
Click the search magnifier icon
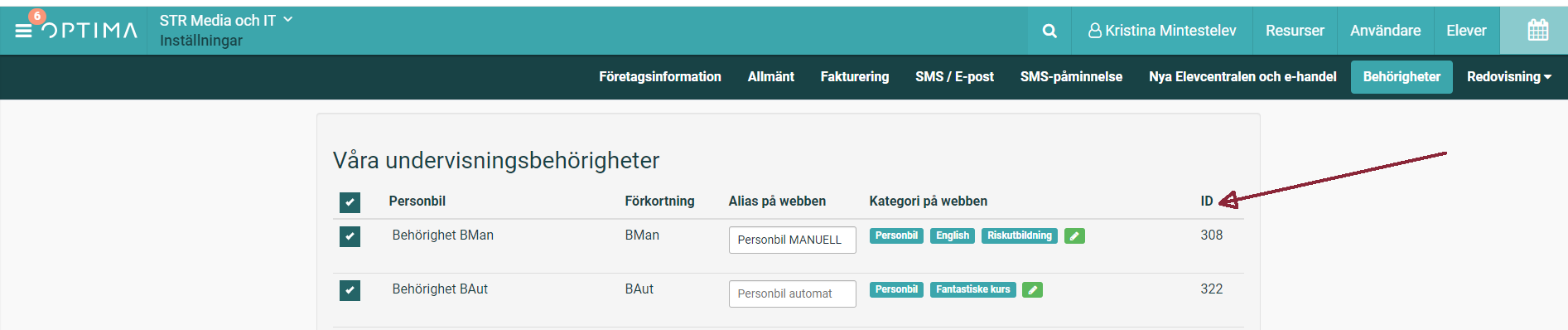click(x=1049, y=31)
